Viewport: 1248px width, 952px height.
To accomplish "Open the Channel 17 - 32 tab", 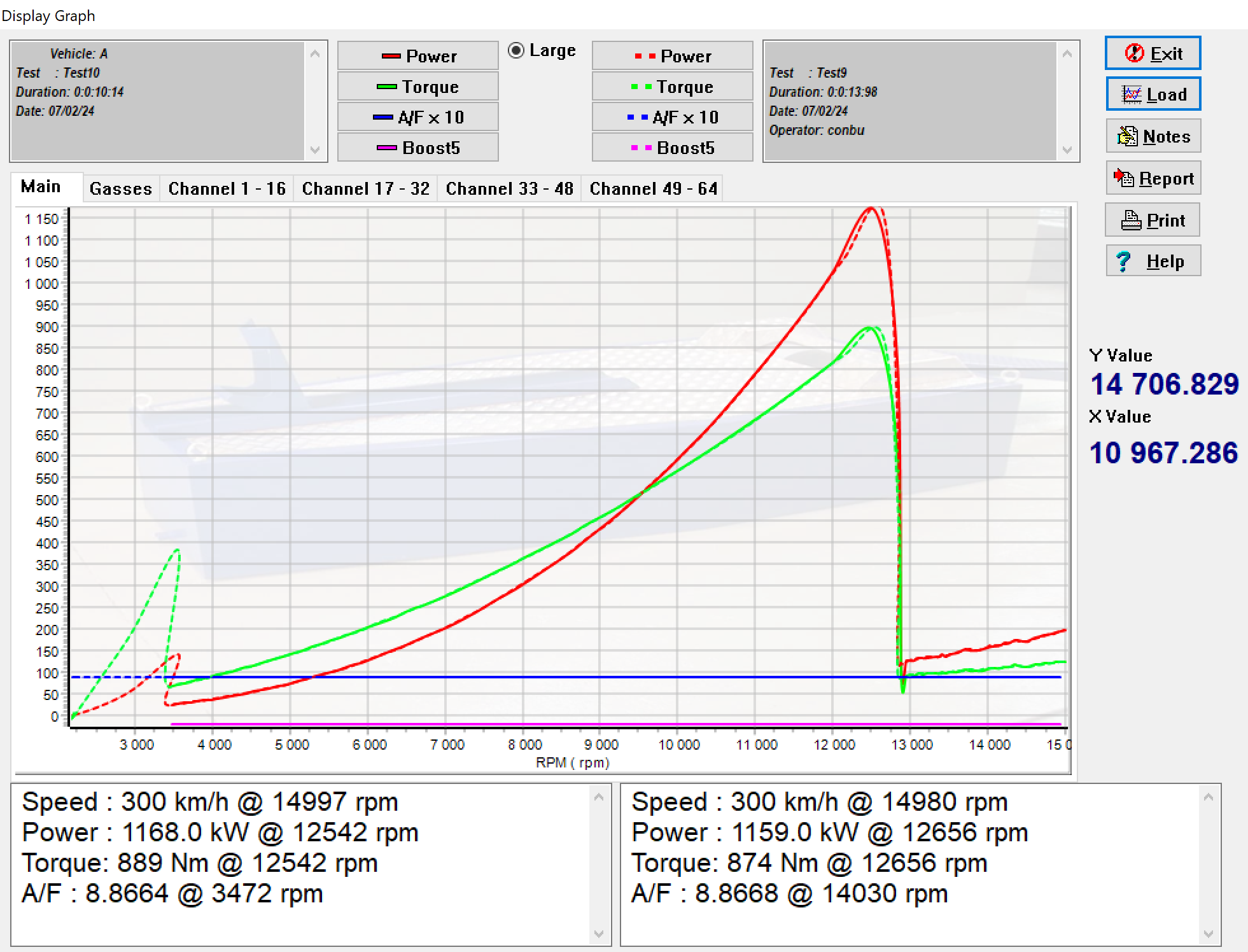I will click(x=365, y=188).
